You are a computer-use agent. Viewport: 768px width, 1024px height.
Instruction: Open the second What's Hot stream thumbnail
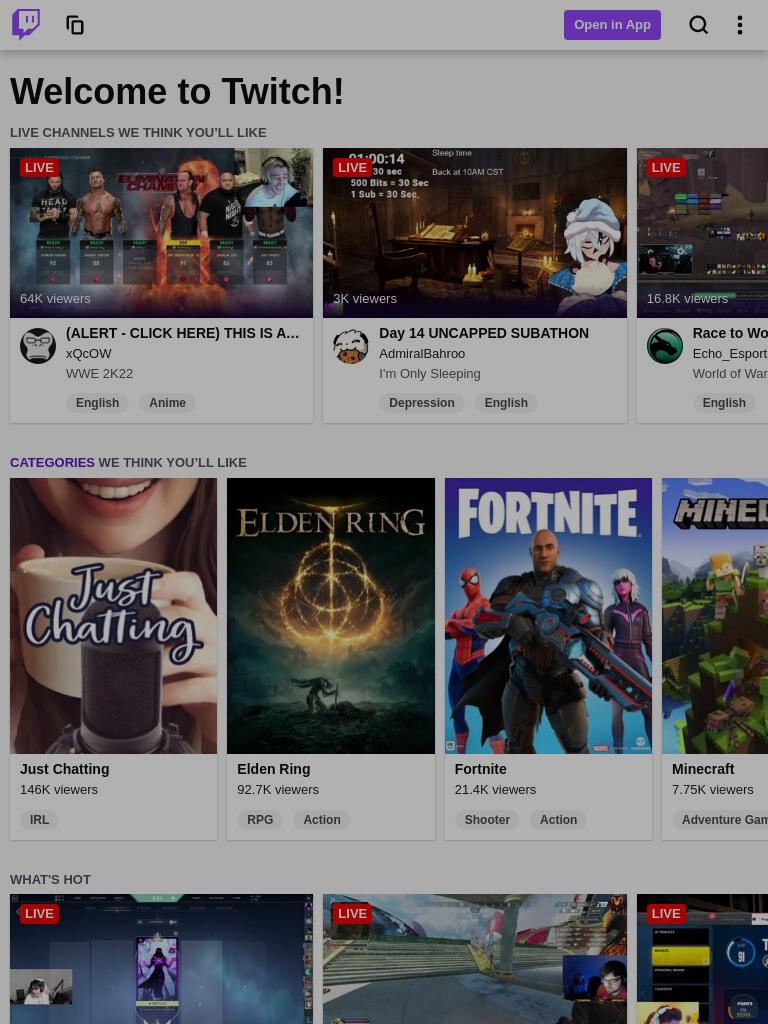pyautogui.click(x=475, y=959)
